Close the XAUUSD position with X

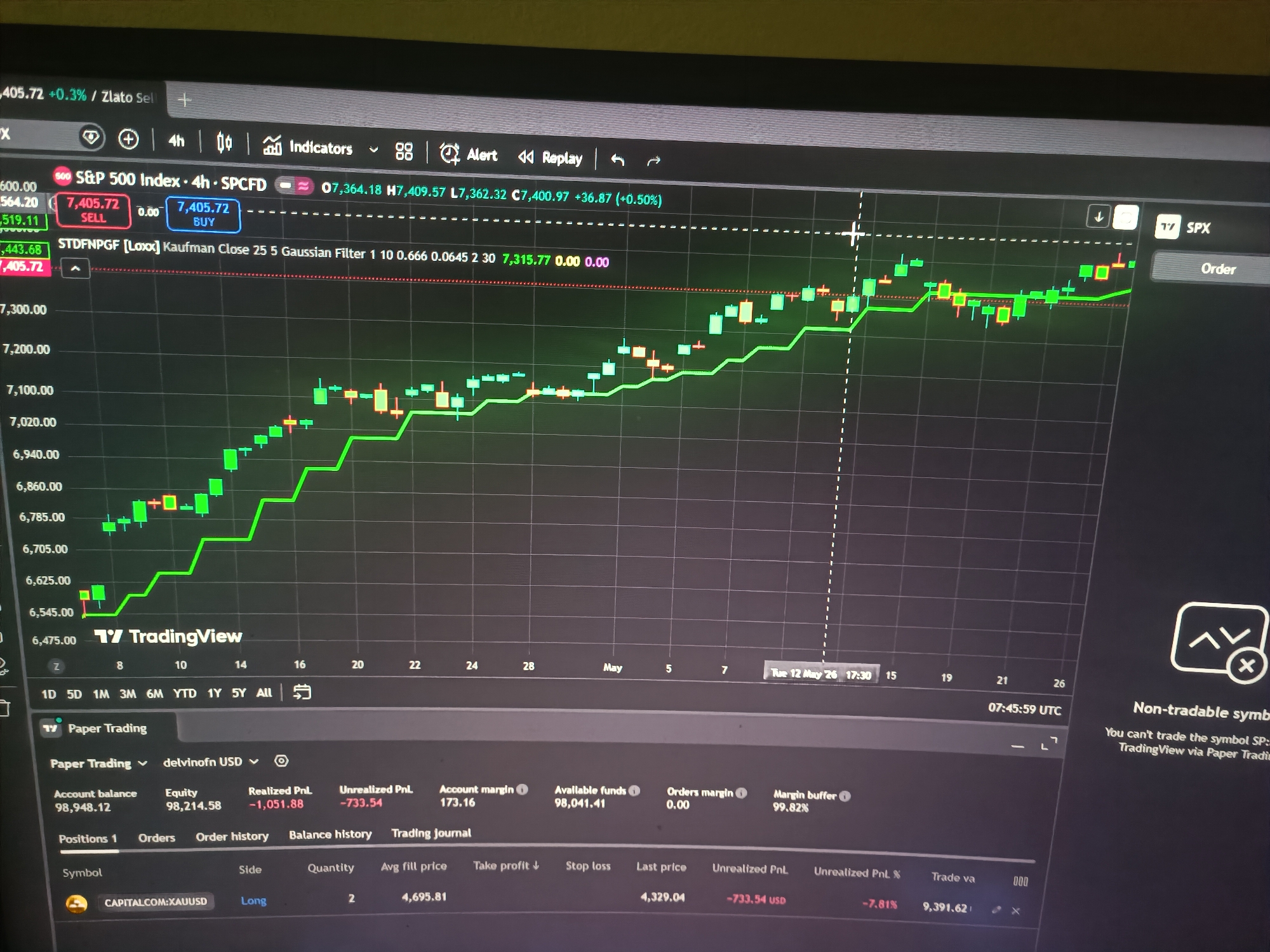click(x=1015, y=911)
